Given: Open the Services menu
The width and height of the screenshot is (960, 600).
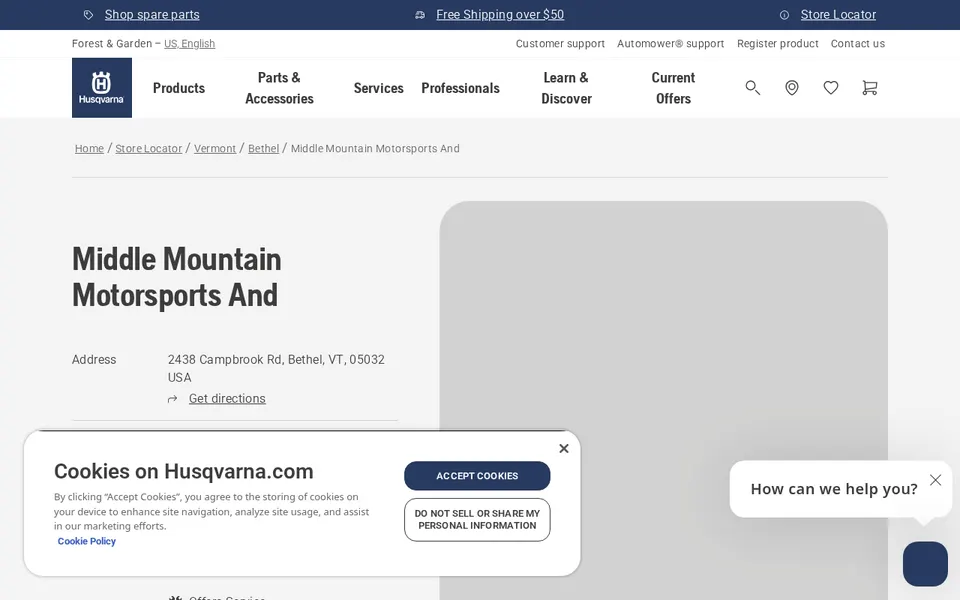Looking at the screenshot, I should click(378, 88).
